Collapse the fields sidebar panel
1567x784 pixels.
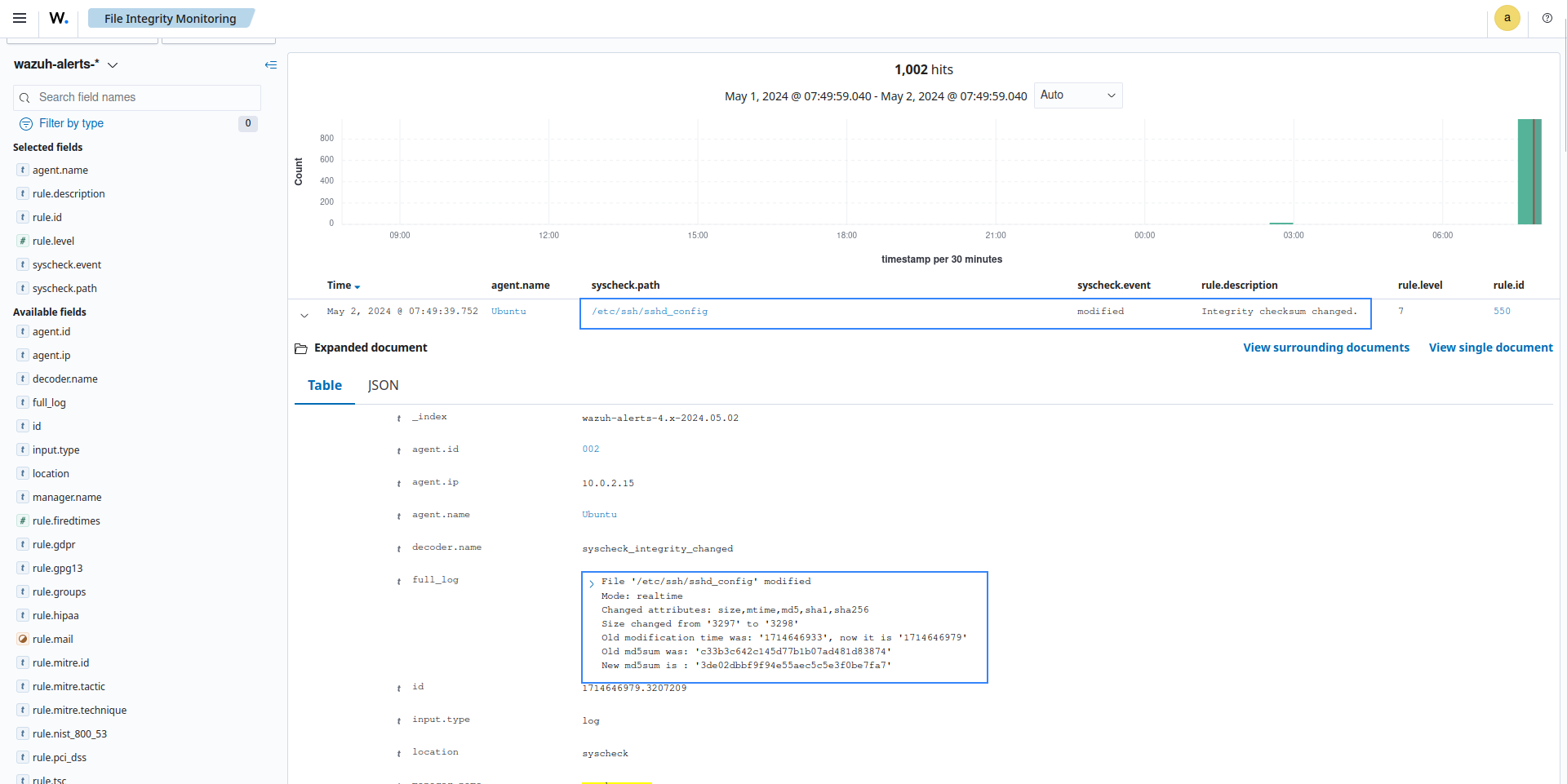coord(271,64)
